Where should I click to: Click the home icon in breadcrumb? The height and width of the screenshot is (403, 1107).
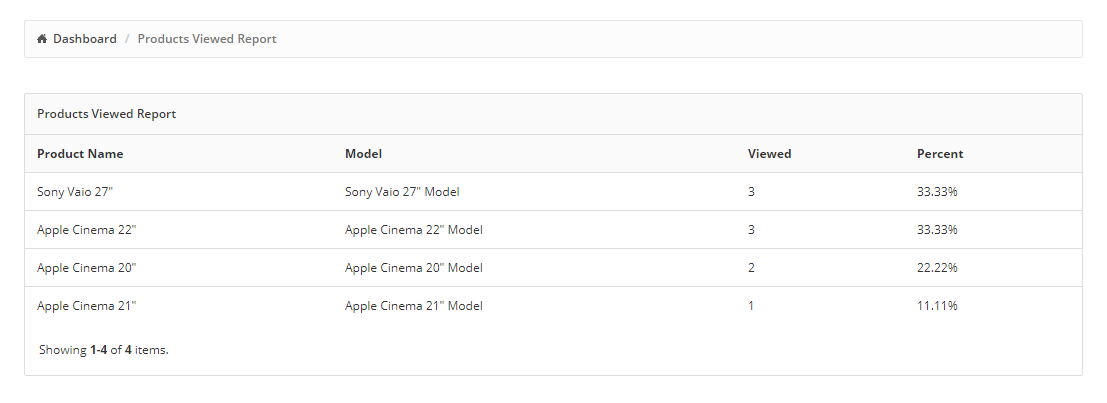click(42, 39)
